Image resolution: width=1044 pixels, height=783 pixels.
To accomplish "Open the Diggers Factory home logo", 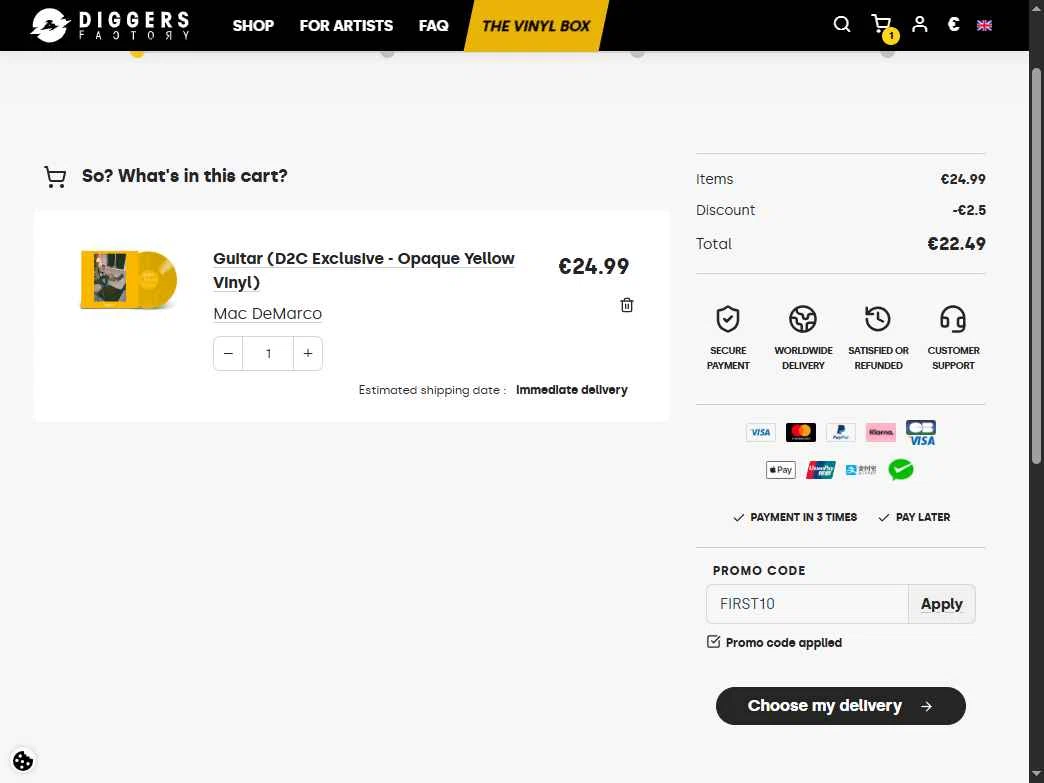I will tap(111, 25).
